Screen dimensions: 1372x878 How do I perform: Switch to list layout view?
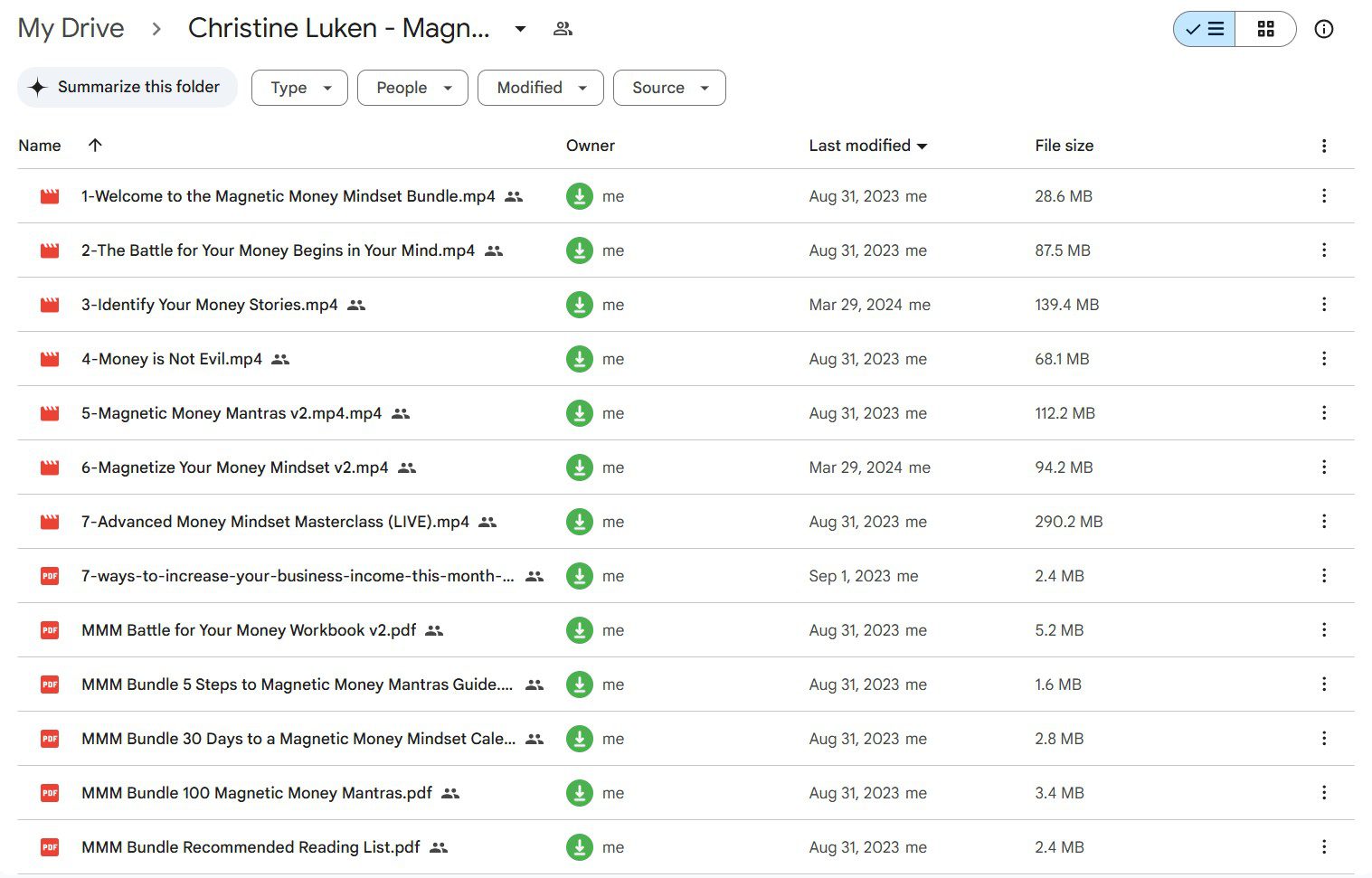(x=1205, y=29)
